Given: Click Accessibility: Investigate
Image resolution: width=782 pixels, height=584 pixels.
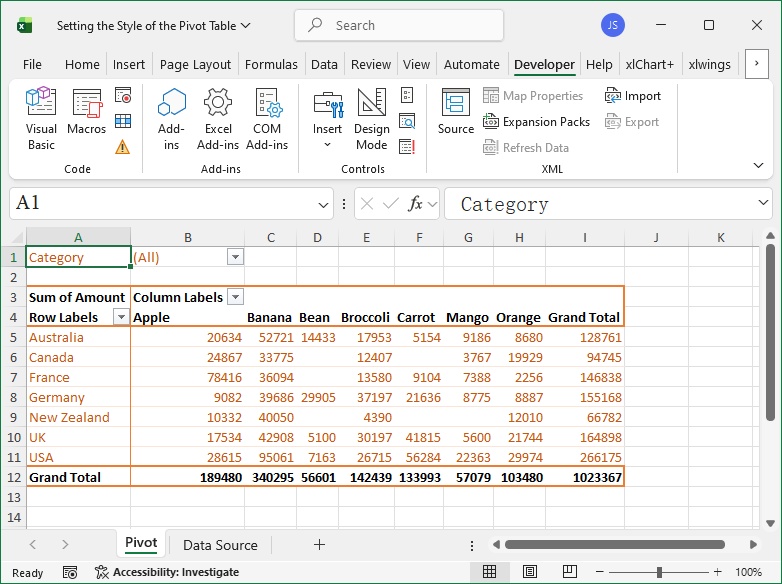Looking at the screenshot, I should [x=167, y=572].
